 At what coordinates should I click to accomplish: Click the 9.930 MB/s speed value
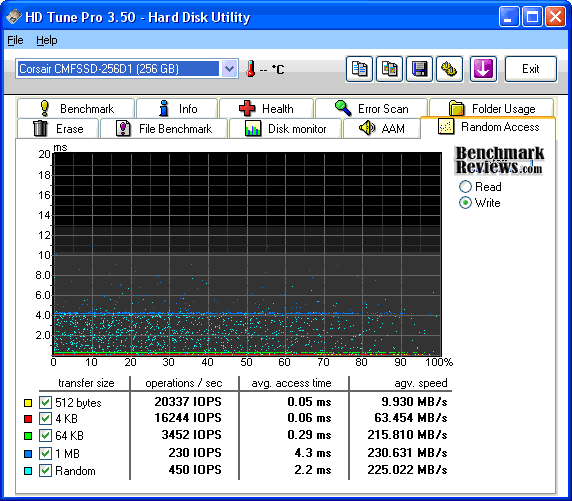(414, 401)
